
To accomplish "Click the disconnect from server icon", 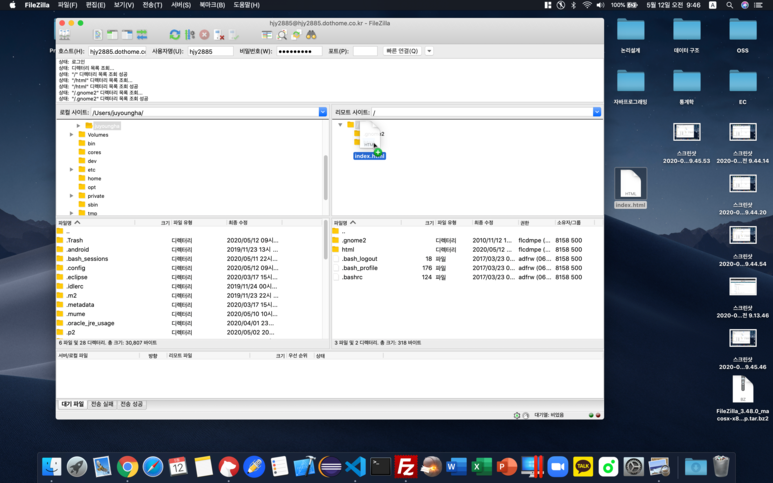I will (x=219, y=35).
